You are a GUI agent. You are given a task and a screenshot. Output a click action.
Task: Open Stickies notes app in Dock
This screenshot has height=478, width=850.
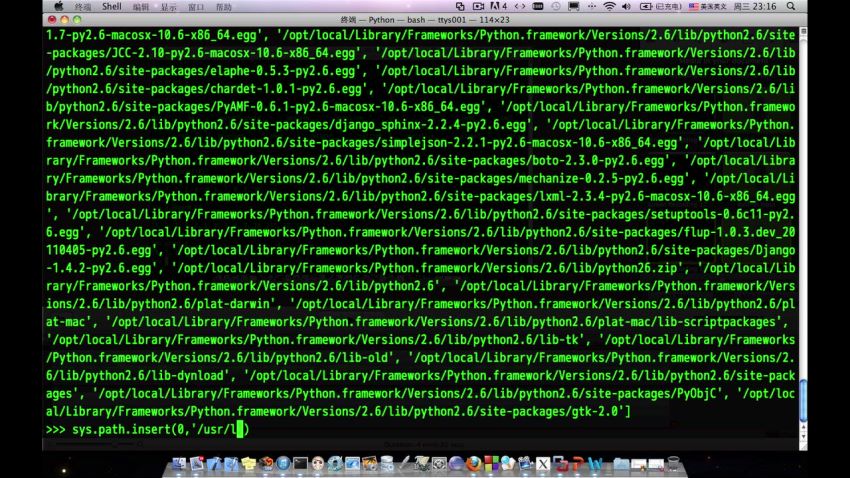click(x=250, y=464)
